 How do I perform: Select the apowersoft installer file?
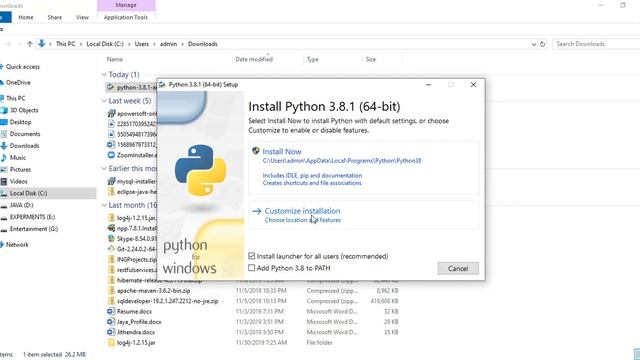(136, 114)
